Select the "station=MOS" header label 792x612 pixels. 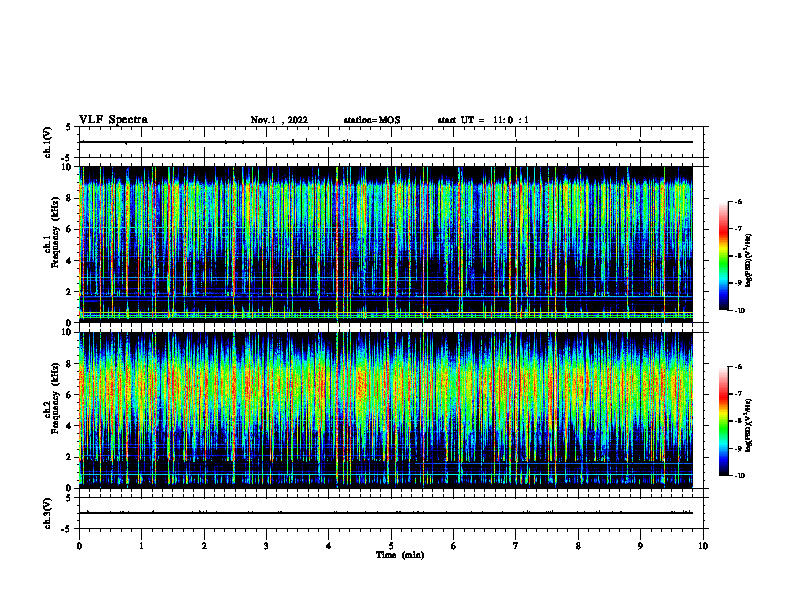coord(372,120)
